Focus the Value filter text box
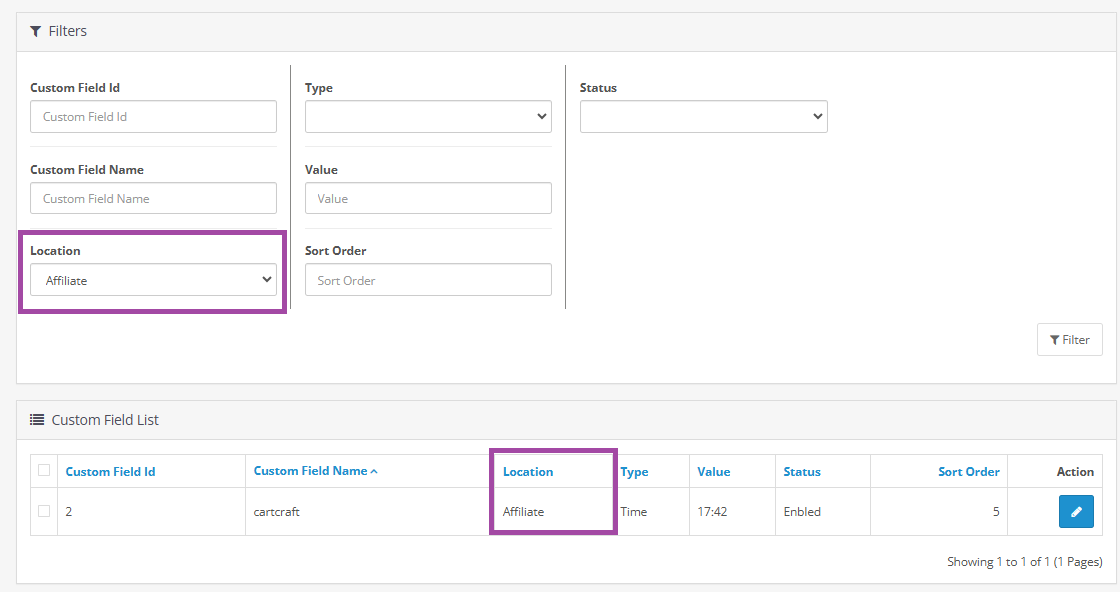The height and width of the screenshot is (592, 1120). click(428, 198)
